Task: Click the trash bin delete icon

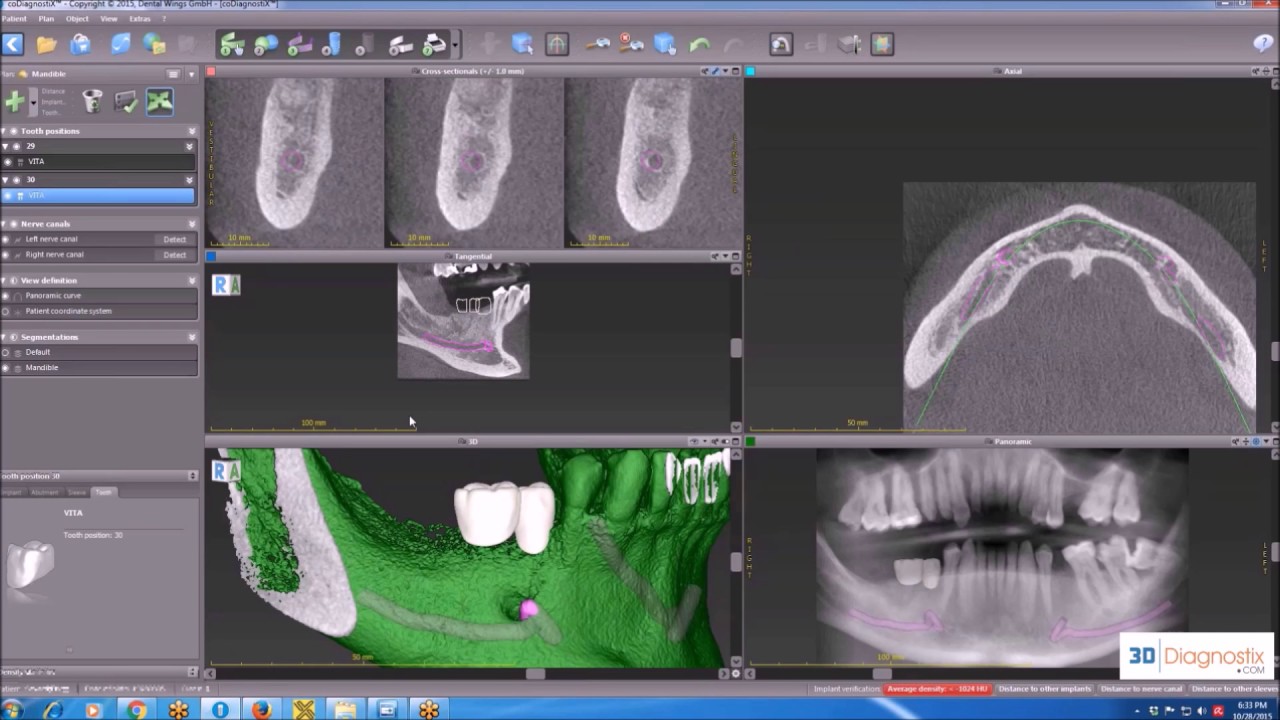Action: [92, 101]
